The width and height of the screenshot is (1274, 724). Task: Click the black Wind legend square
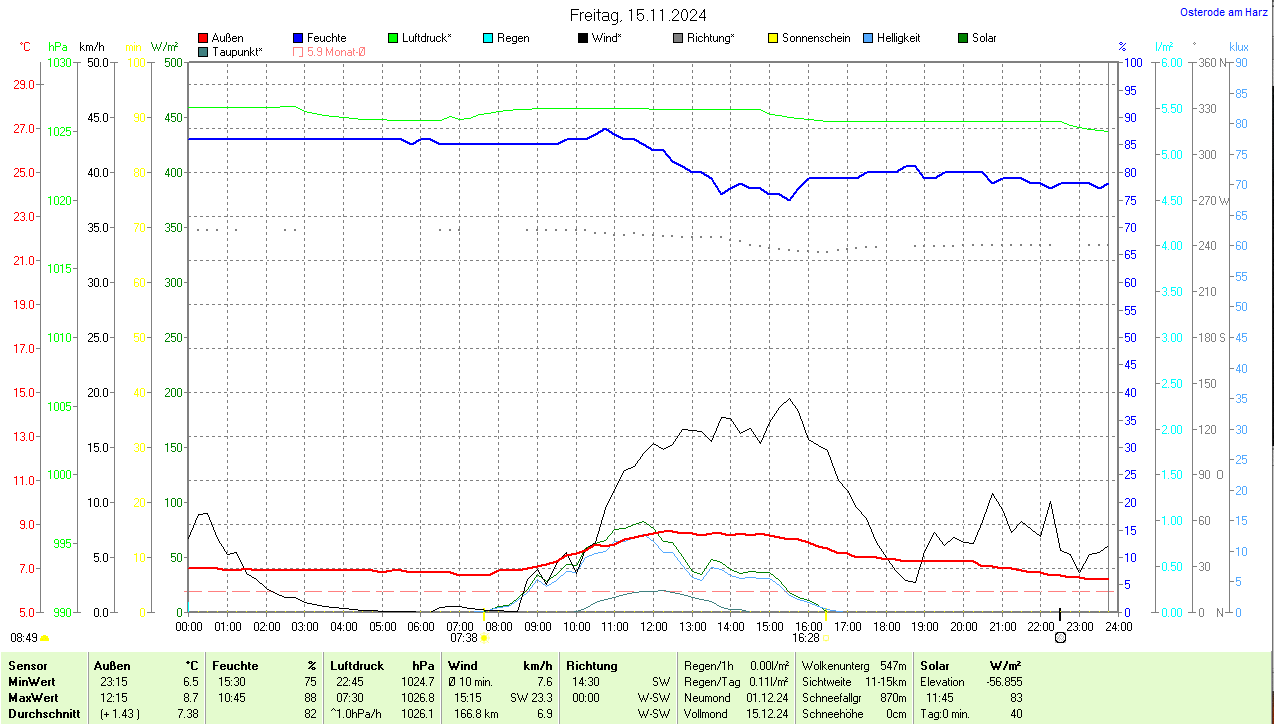coord(583,39)
